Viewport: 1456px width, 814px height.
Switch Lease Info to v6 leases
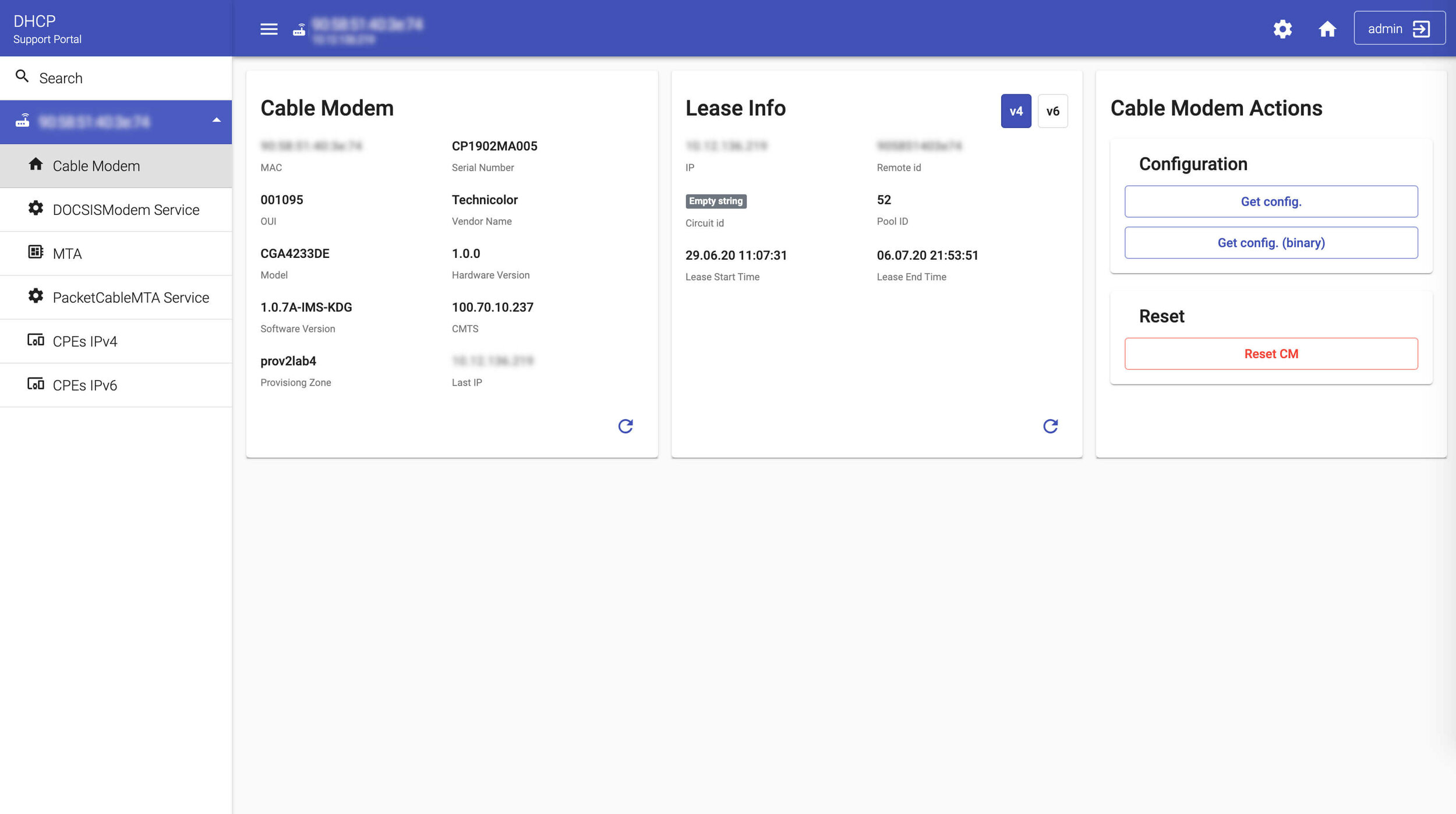(x=1052, y=111)
